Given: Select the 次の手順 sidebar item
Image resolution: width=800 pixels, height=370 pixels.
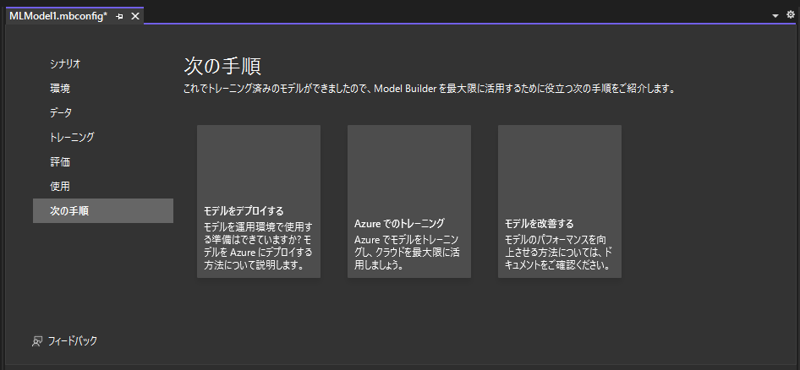Looking at the screenshot, I should (103, 211).
